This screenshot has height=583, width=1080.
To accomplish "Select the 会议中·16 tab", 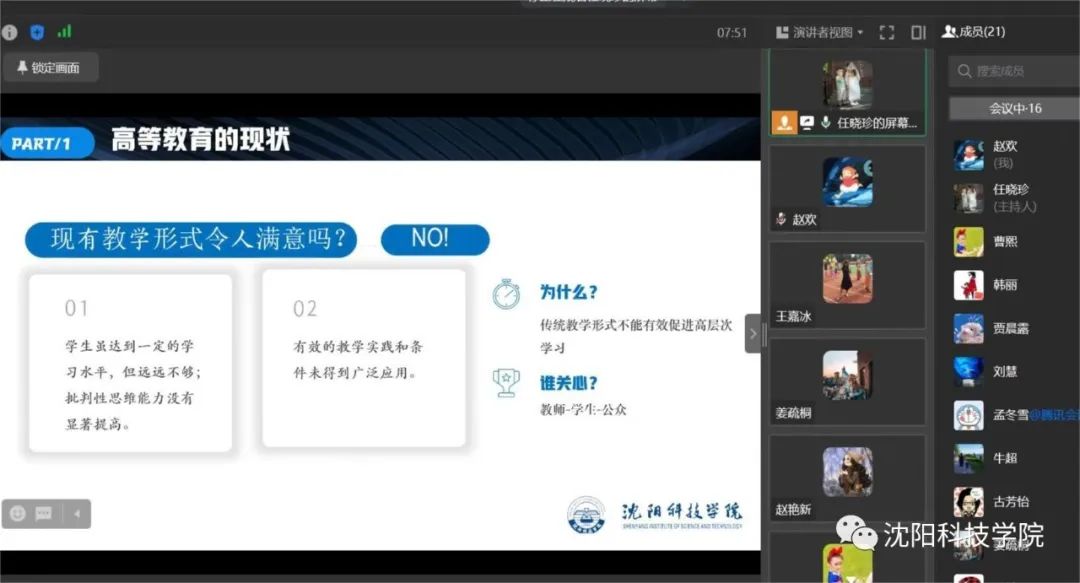I will (x=1014, y=108).
